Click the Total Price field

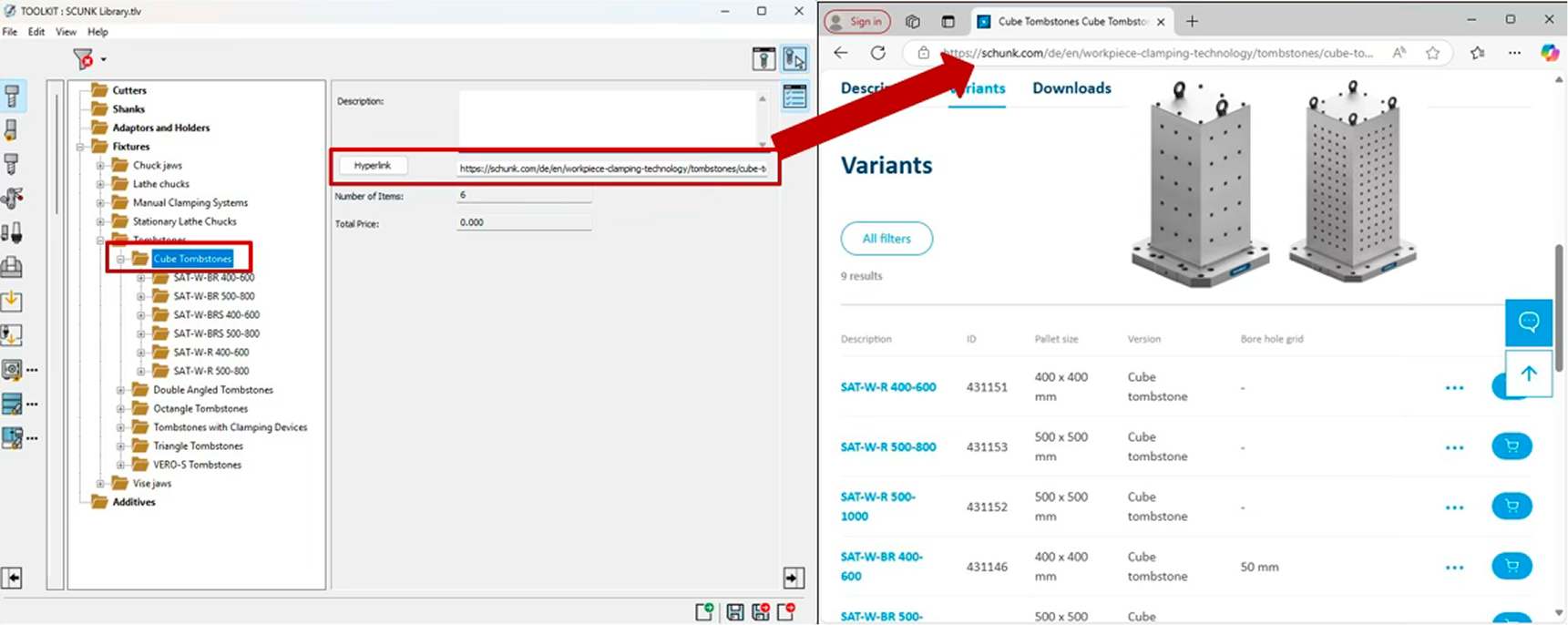[524, 222]
